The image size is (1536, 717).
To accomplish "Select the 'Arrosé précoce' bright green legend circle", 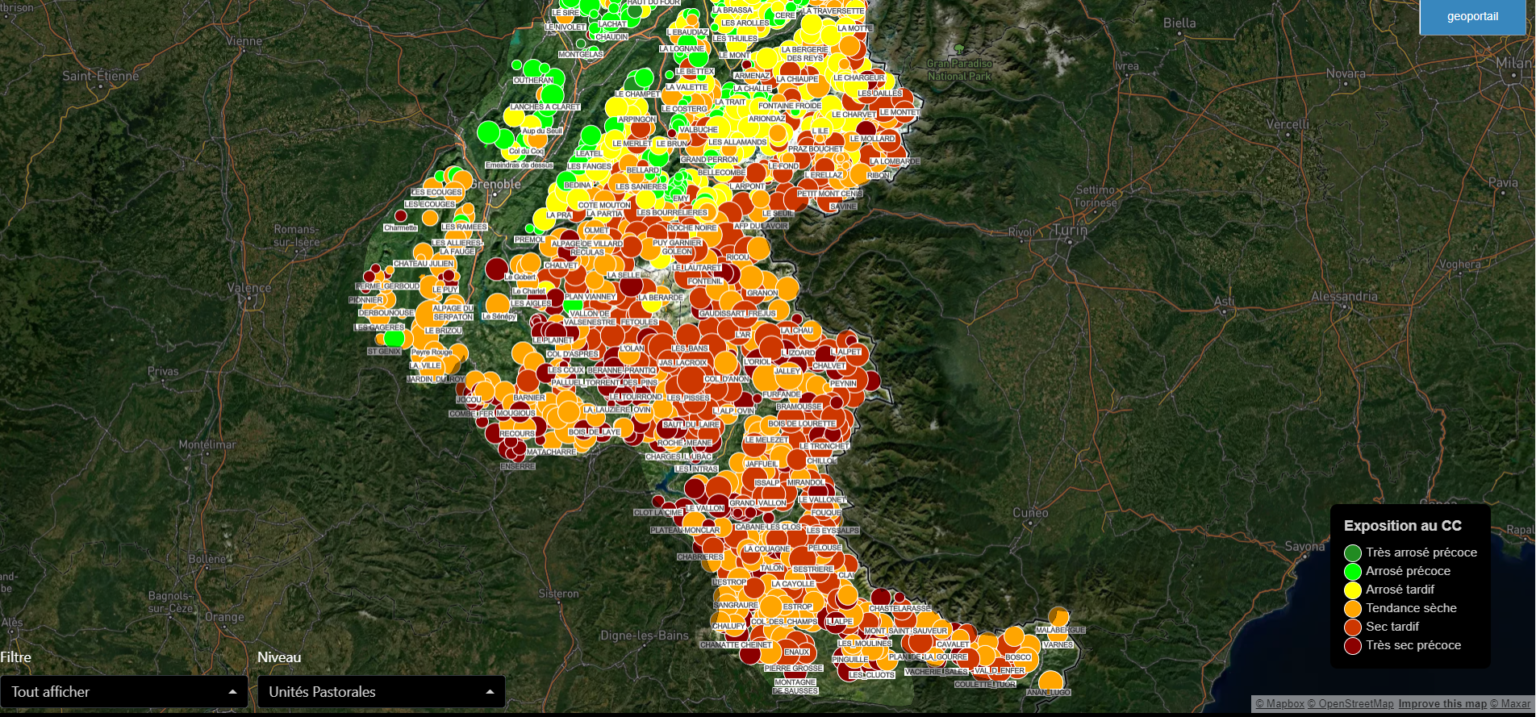I will 1353,572.
